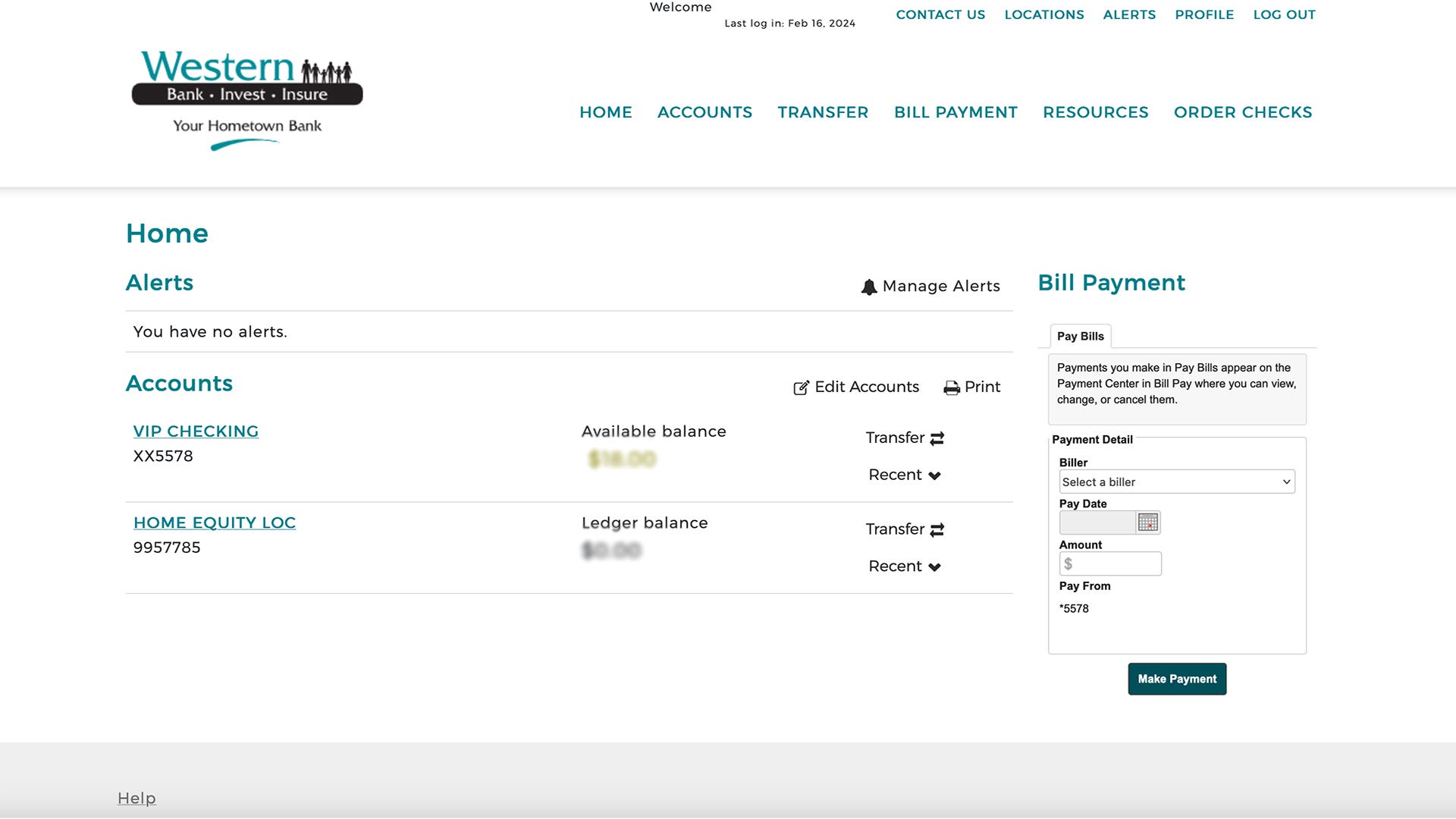Screen dimensions: 1456x819
Task: Open the Bill Payment menu
Action: [x=955, y=112]
